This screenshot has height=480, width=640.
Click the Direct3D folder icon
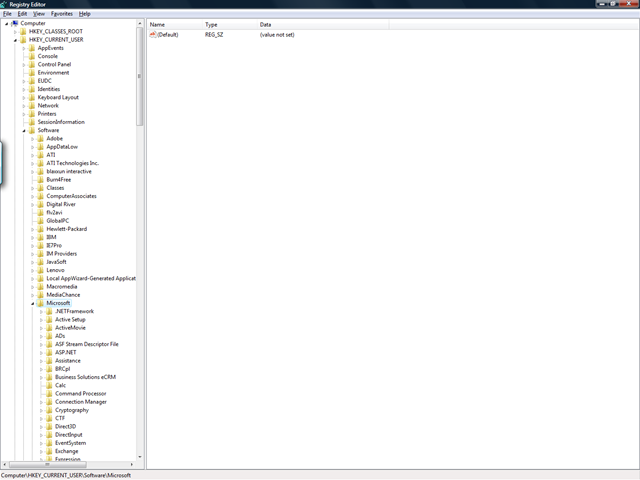pos(49,427)
